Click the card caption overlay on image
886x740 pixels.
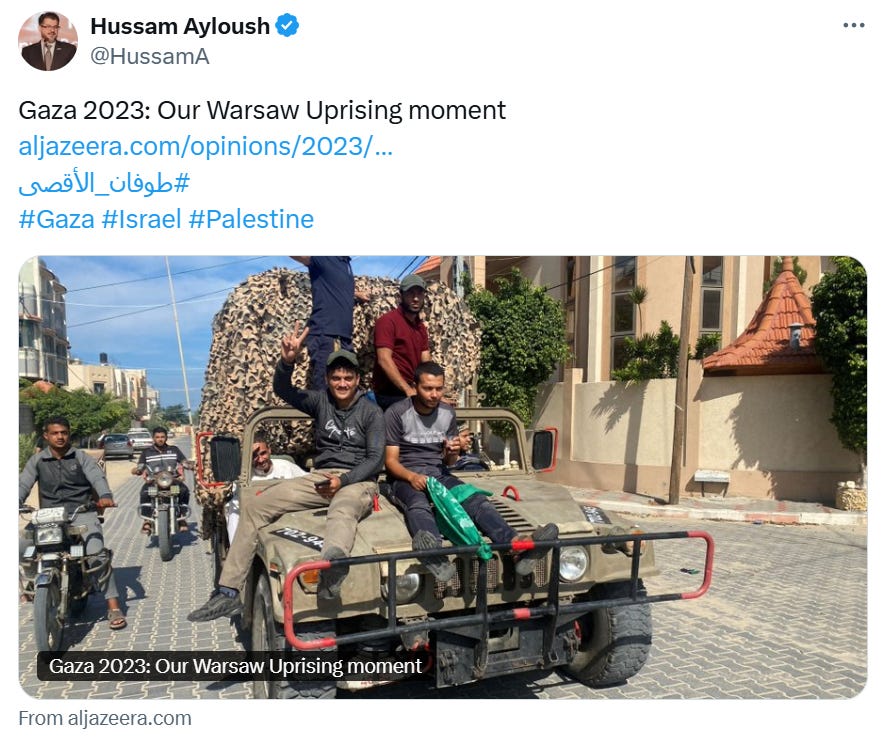[x=235, y=666]
